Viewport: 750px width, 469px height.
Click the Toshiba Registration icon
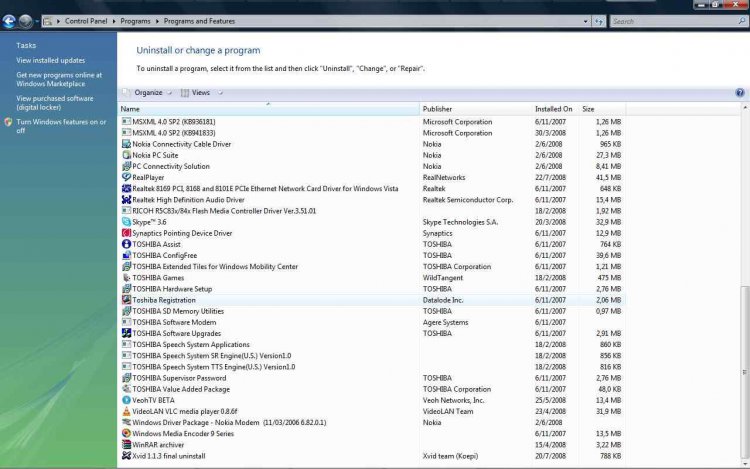pos(126,300)
